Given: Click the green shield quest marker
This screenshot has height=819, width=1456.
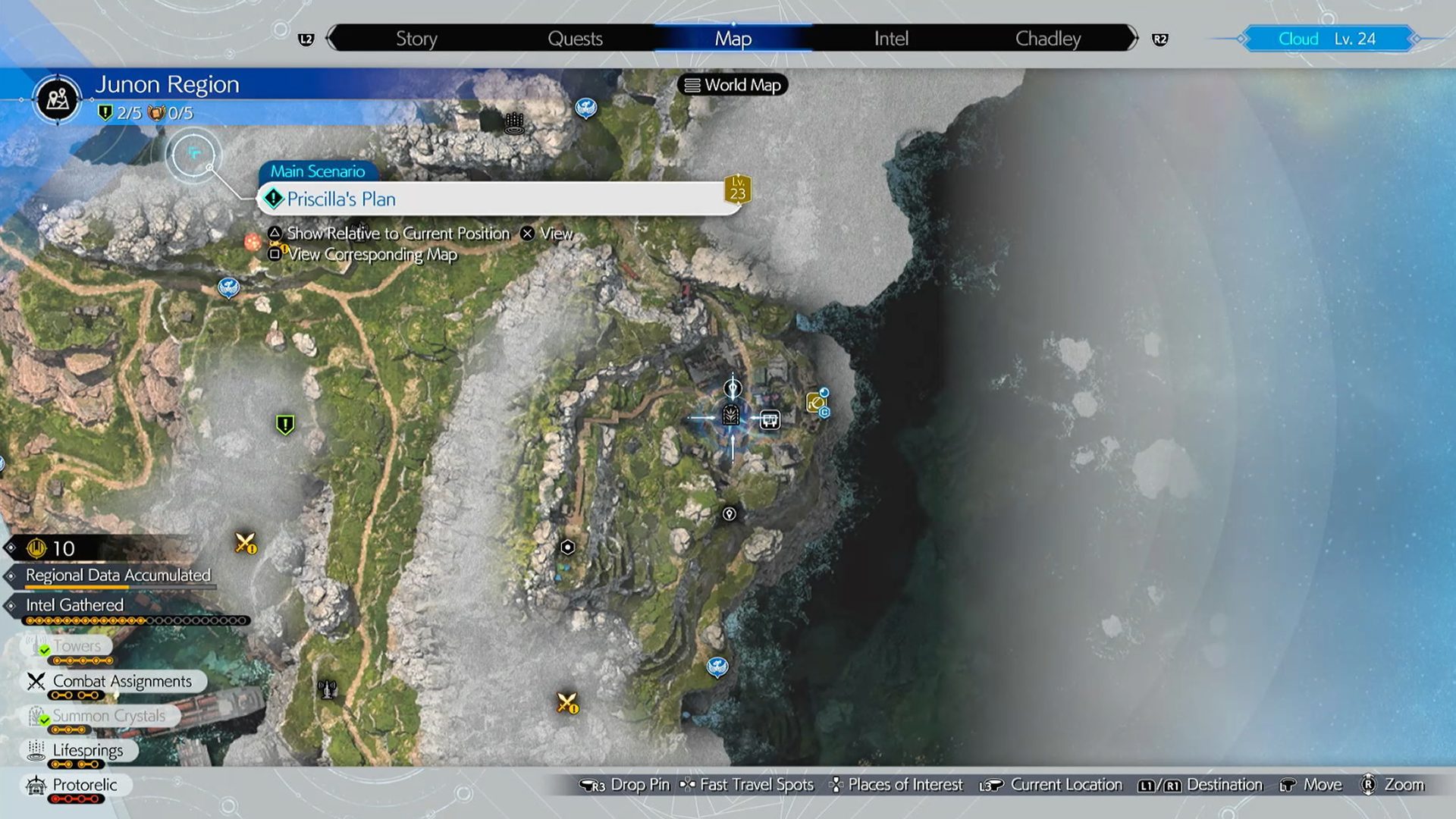Looking at the screenshot, I should point(285,425).
